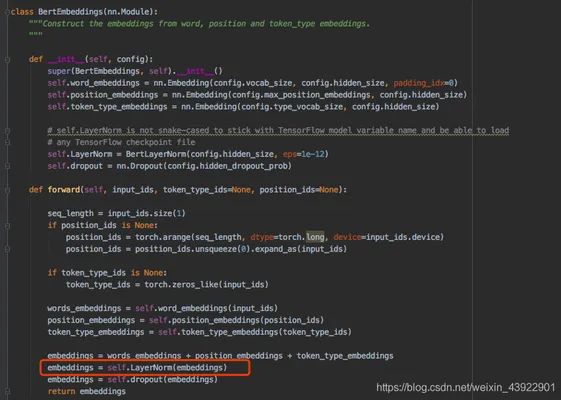Click the 'forward' function name
The image size is (561, 400).
(64, 190)
